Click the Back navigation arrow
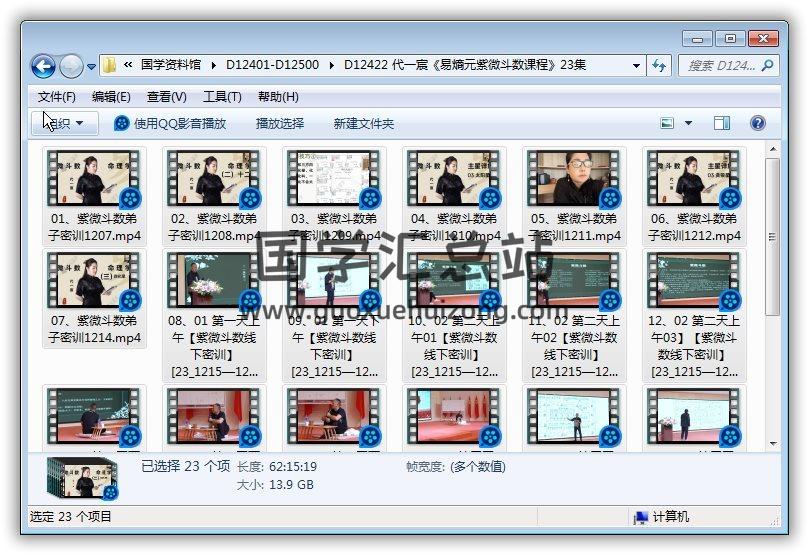809x555 pixels. click(43, 66)
